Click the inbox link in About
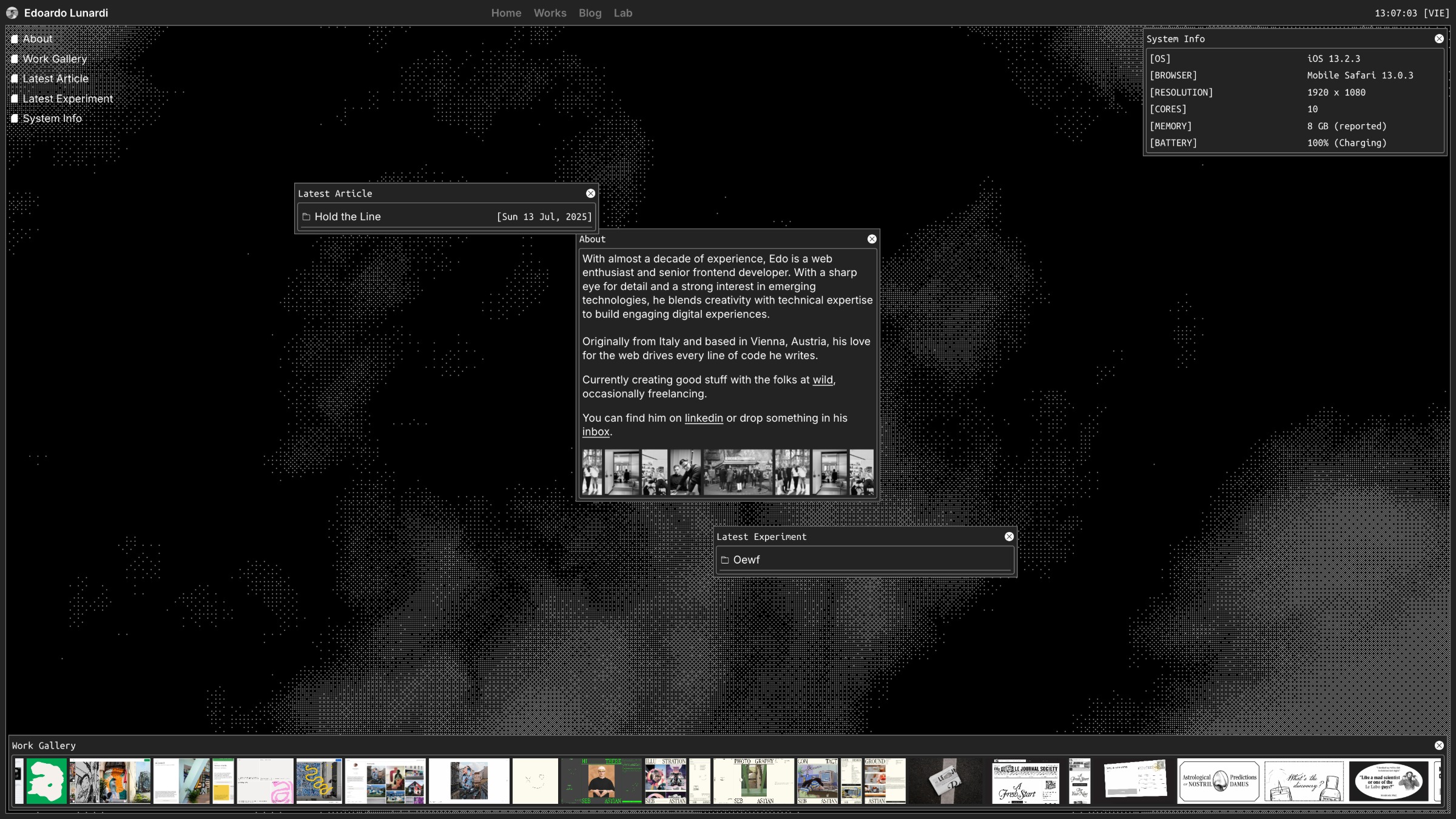Viewport: 1456px width, 819px height. point(596,432)
